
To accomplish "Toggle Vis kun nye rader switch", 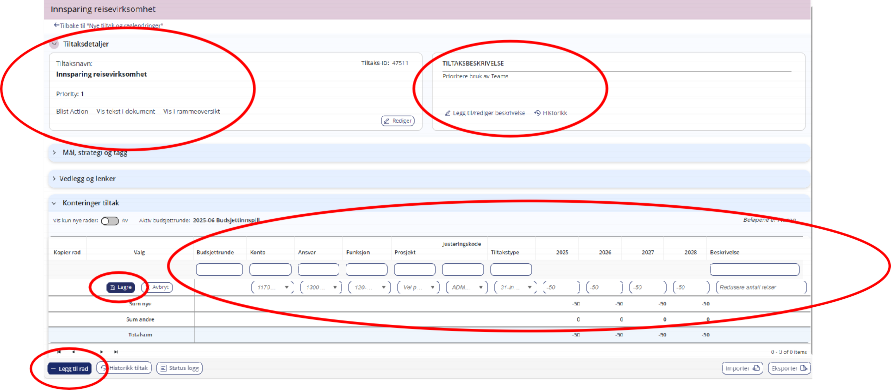I will point(110,221).
